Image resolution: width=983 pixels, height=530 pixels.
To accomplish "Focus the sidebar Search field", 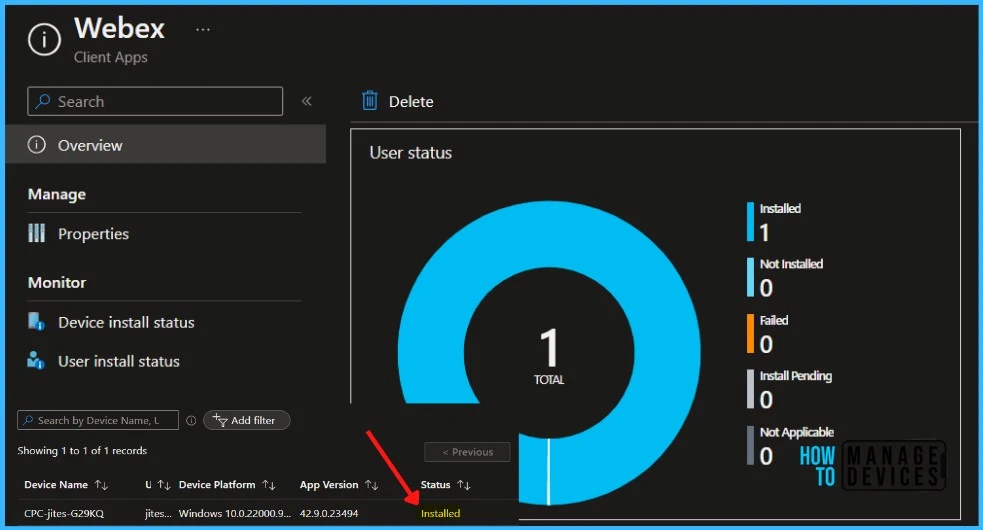I will [155, 101].
